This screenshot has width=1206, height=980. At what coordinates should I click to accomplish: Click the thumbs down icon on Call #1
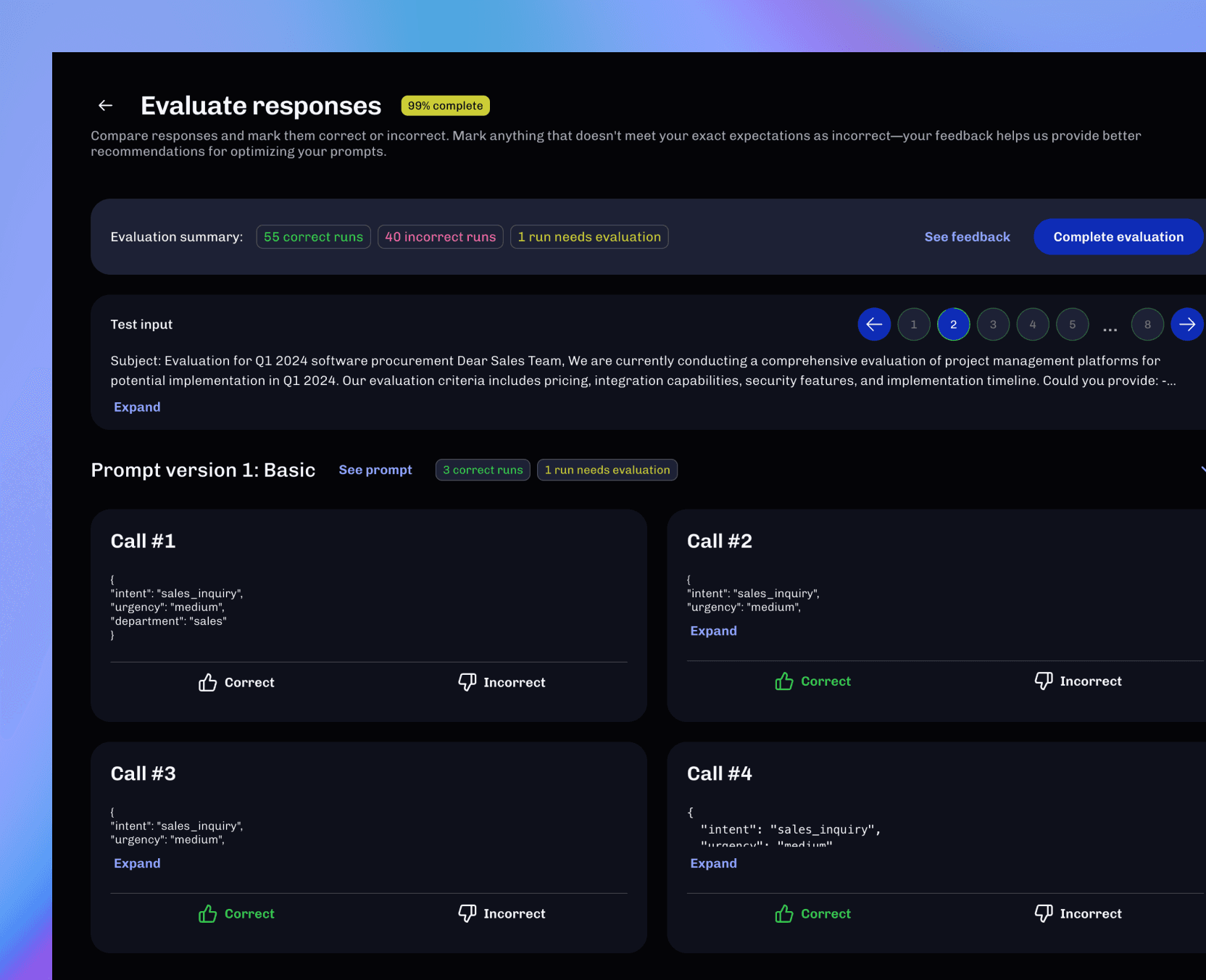tap(467, 682)
